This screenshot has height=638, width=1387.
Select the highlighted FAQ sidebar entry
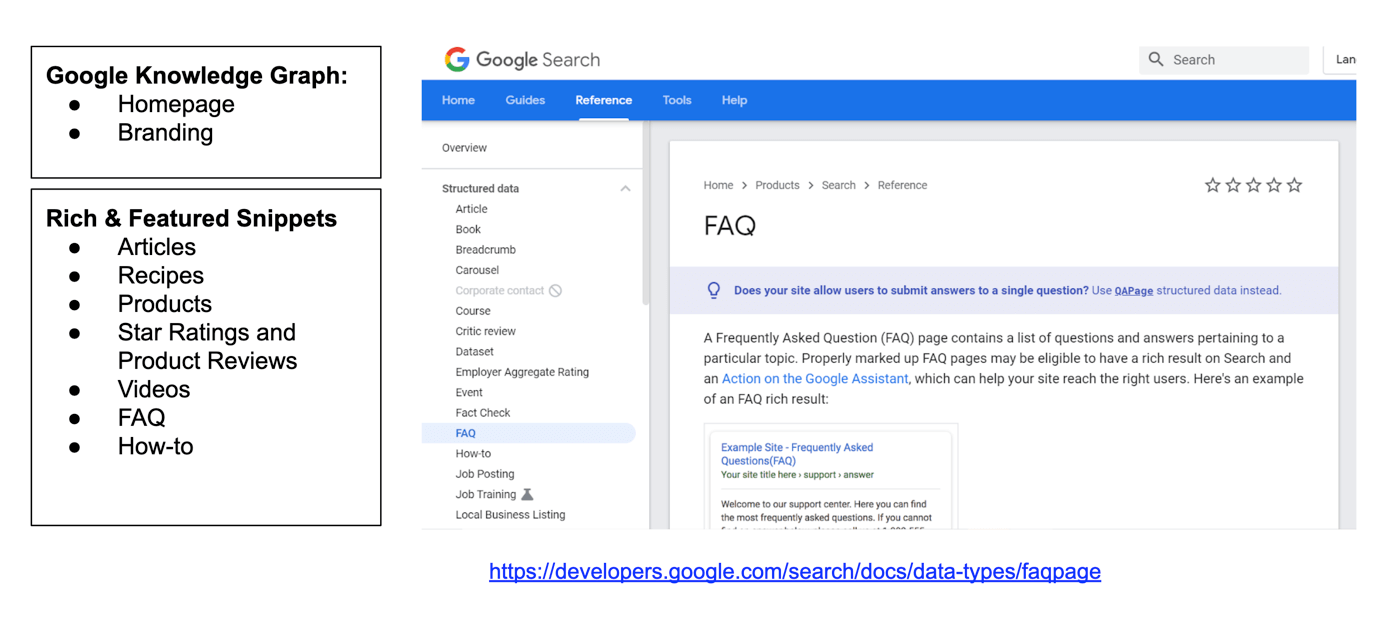click(x=528, y=433)
